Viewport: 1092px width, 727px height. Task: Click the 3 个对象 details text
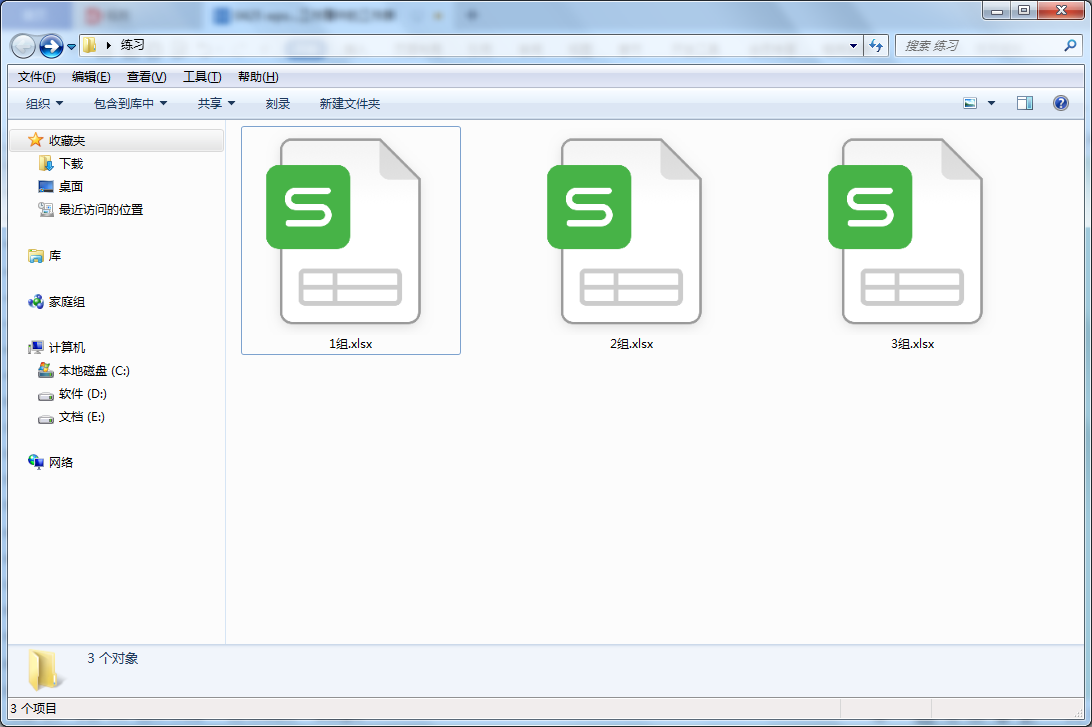[113, 659]
